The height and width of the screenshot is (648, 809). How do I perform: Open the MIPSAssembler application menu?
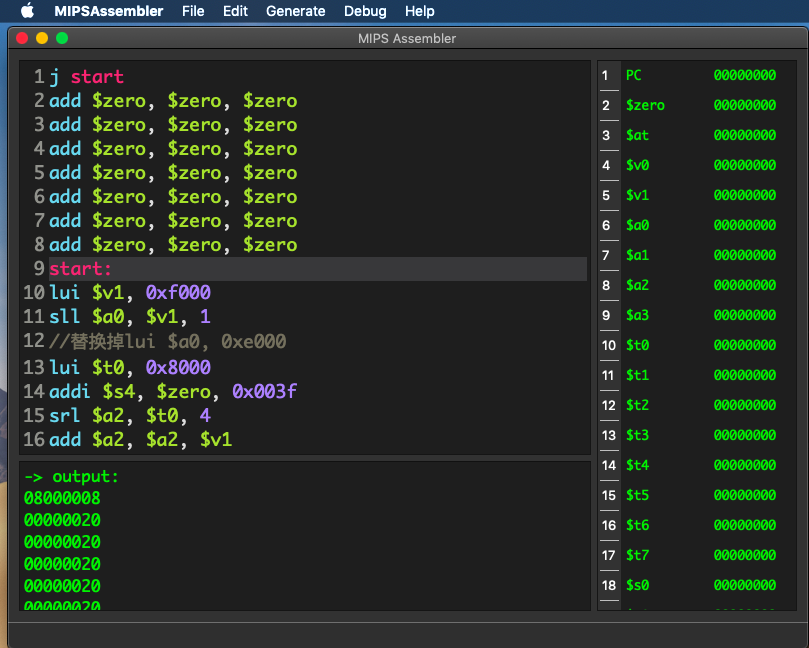coord(108,11)
